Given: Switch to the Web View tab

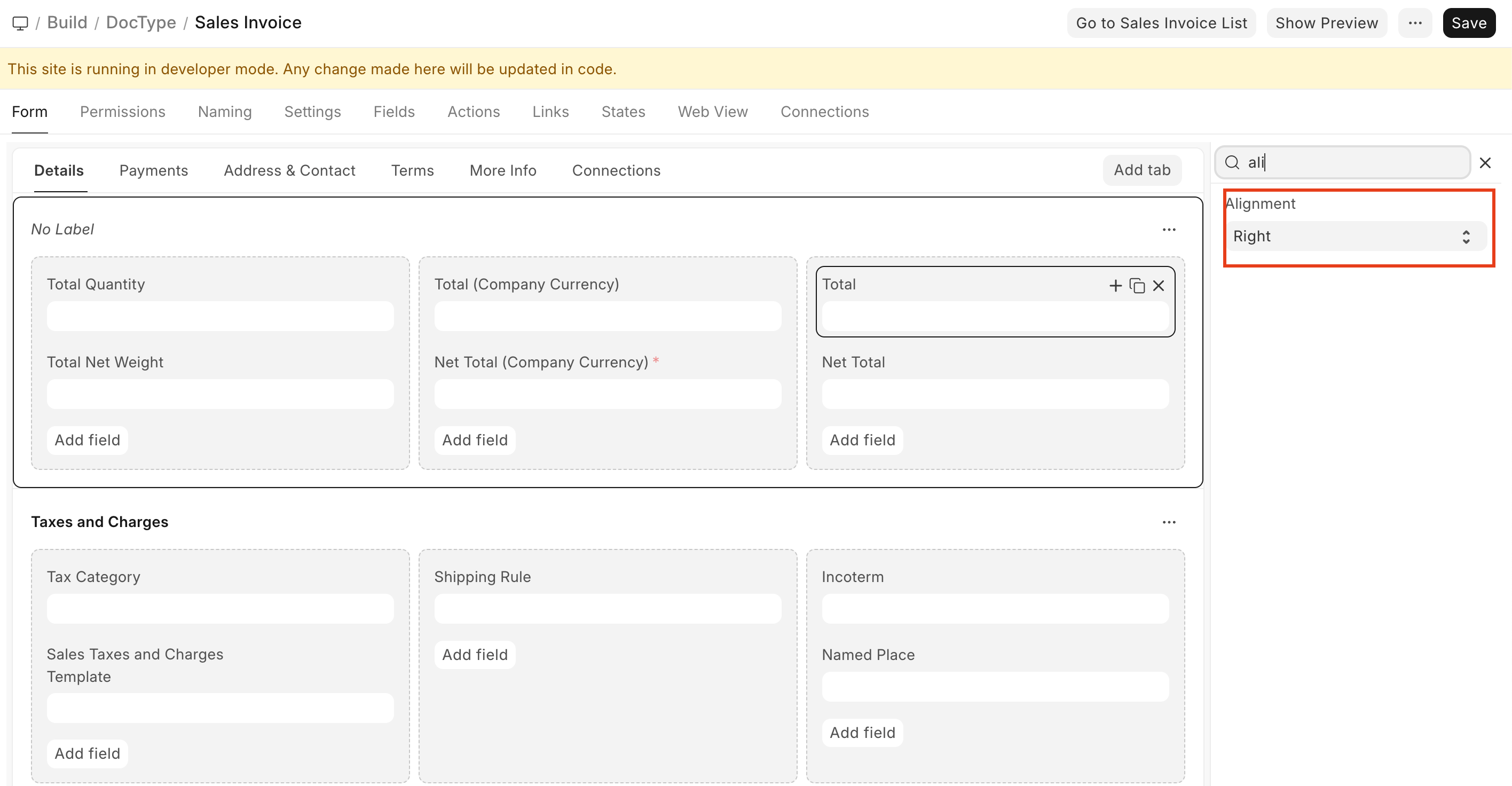Looking at the screenshot, I should [x=713, y=112].
